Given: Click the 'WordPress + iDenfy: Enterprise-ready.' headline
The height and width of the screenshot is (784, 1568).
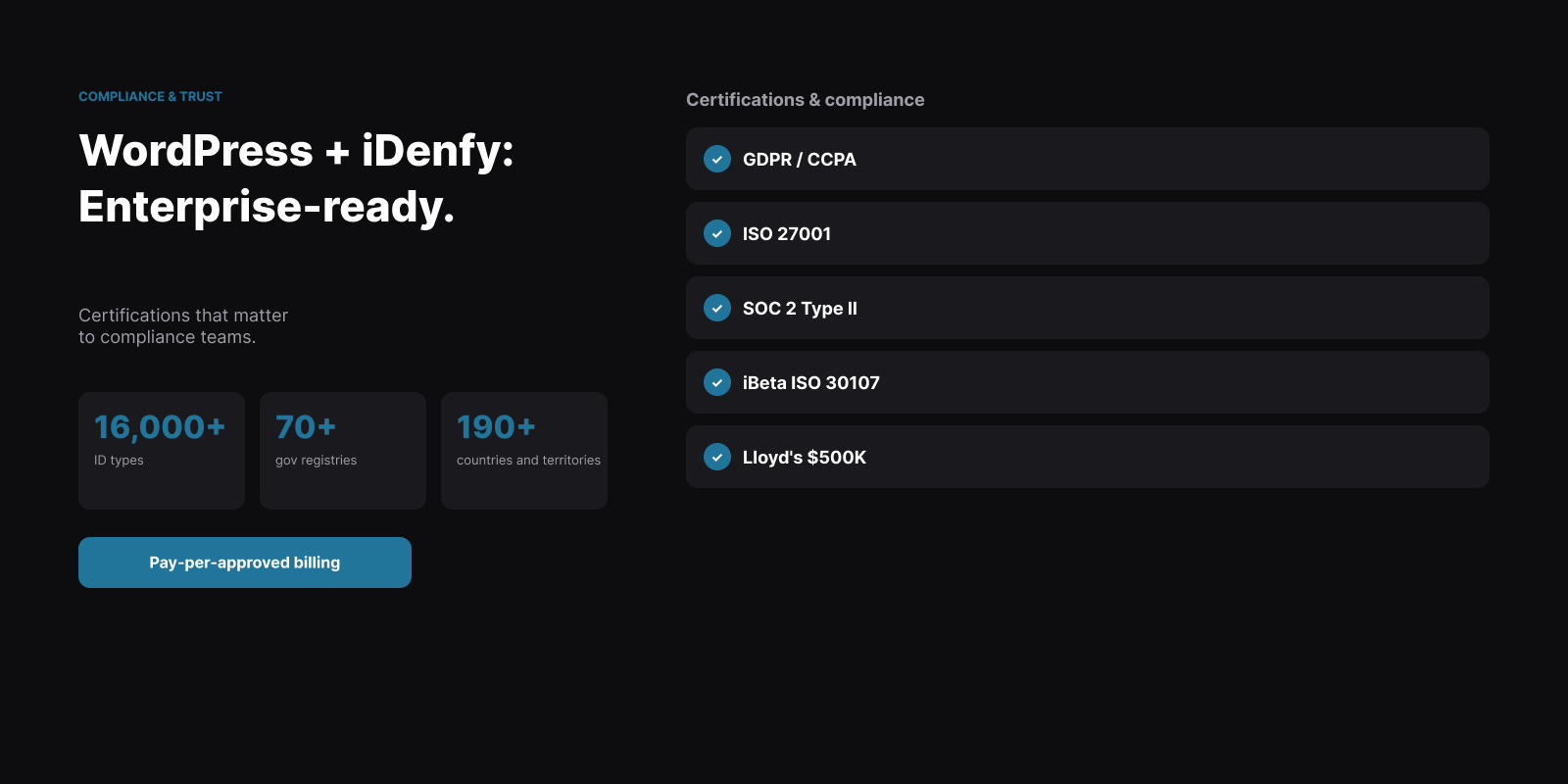Looking at the screenshot, I should tap(296, 178).
